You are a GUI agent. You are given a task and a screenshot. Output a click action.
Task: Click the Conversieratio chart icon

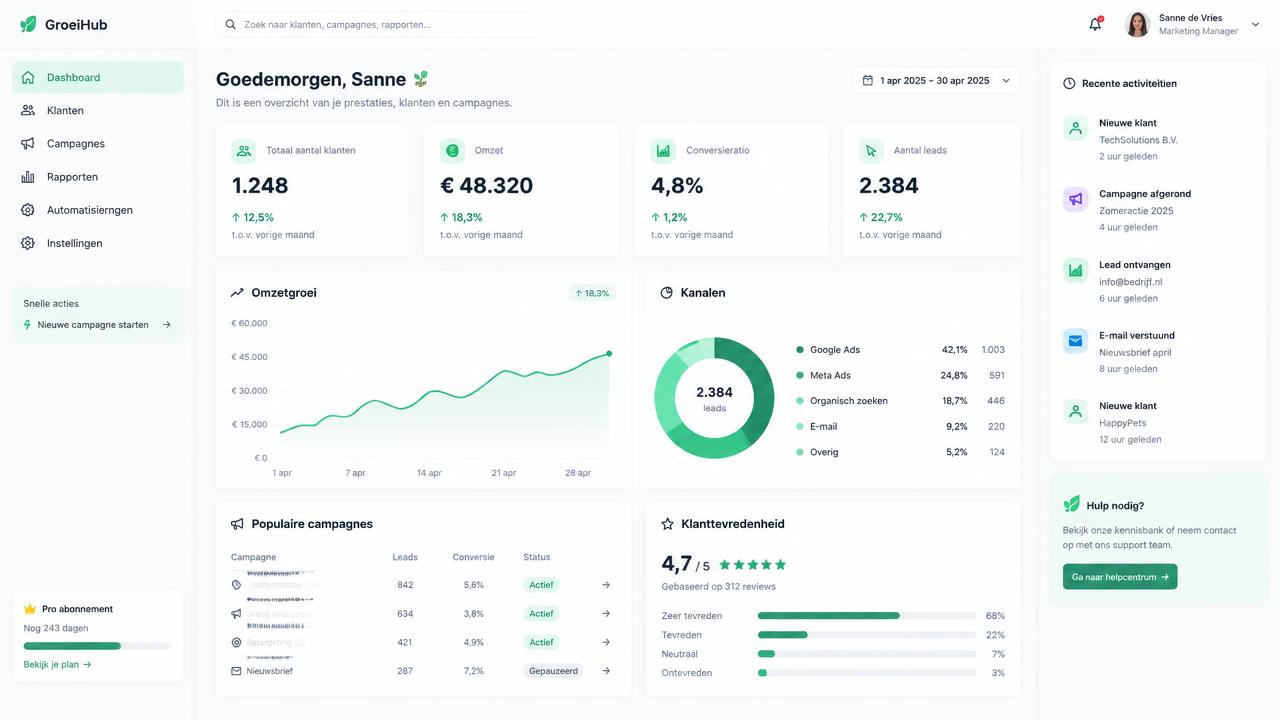pos(663,151)
